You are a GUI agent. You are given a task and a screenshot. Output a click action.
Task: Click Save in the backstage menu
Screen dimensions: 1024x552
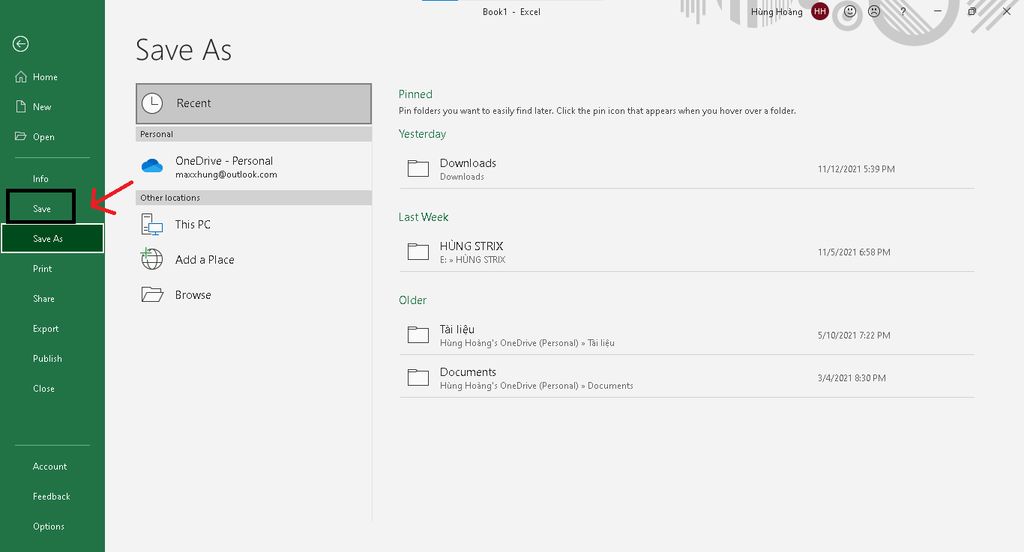point(42,209)
